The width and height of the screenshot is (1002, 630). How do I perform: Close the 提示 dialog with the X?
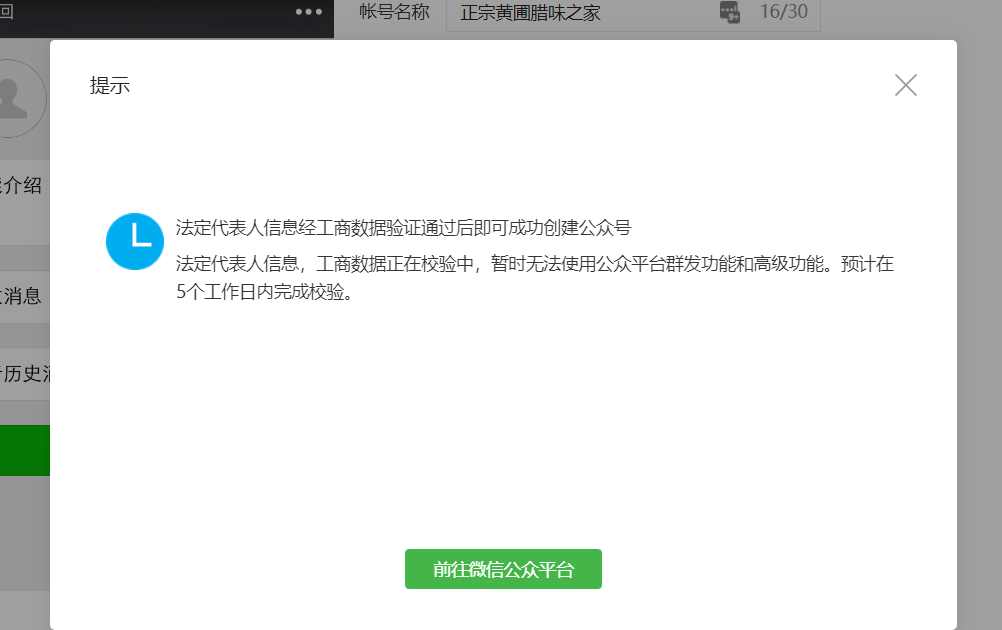905,85
